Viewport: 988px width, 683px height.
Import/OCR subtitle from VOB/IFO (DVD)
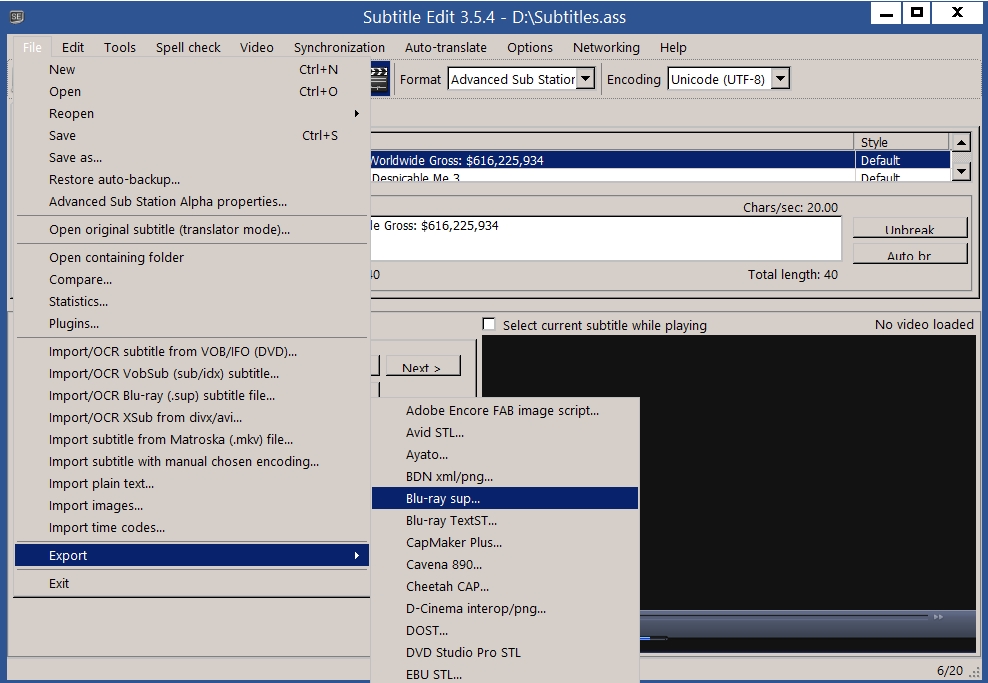pos(192,352)
